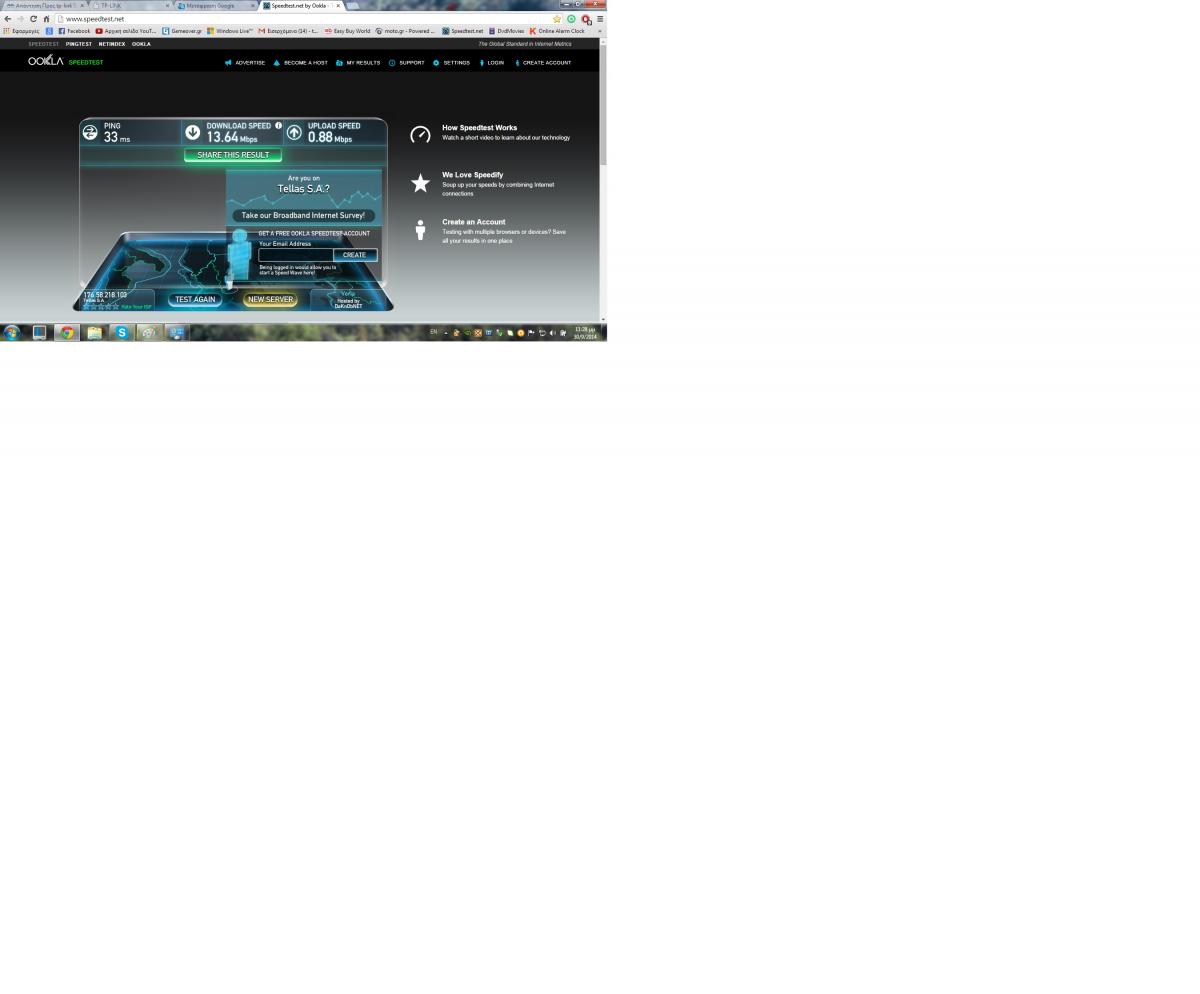Open the Advertise menu item
Screen dimensions: 1200x994
point(245,63)
